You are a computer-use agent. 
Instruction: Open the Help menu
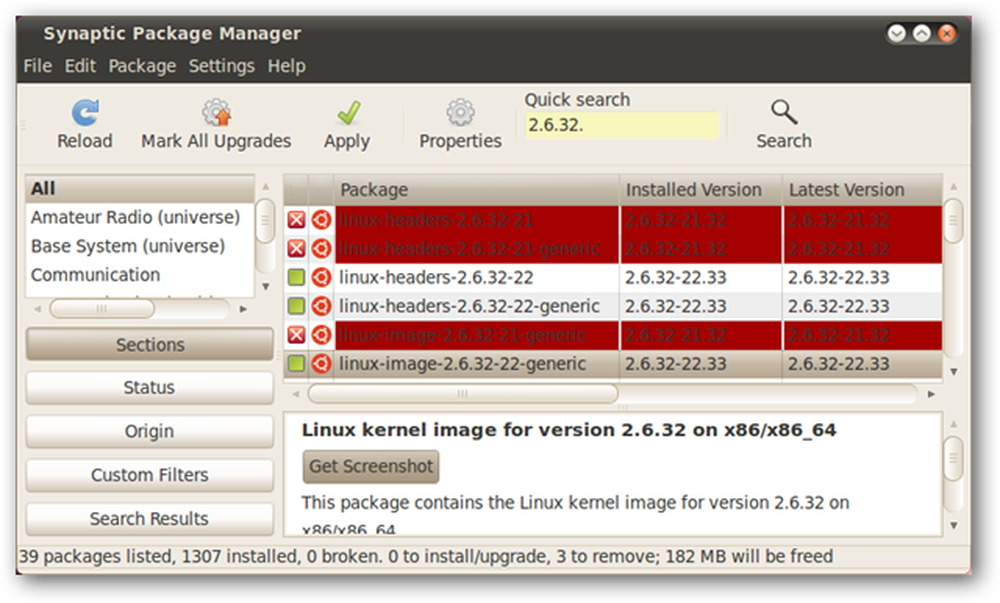286,66
